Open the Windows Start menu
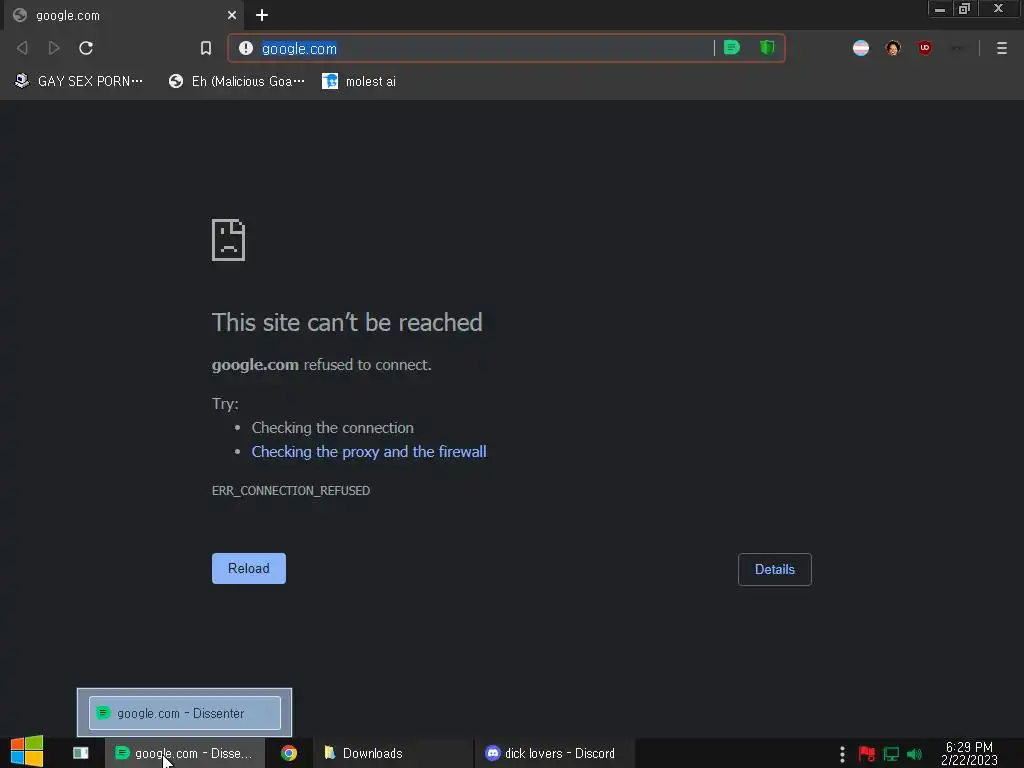 (x=27, y=752)
